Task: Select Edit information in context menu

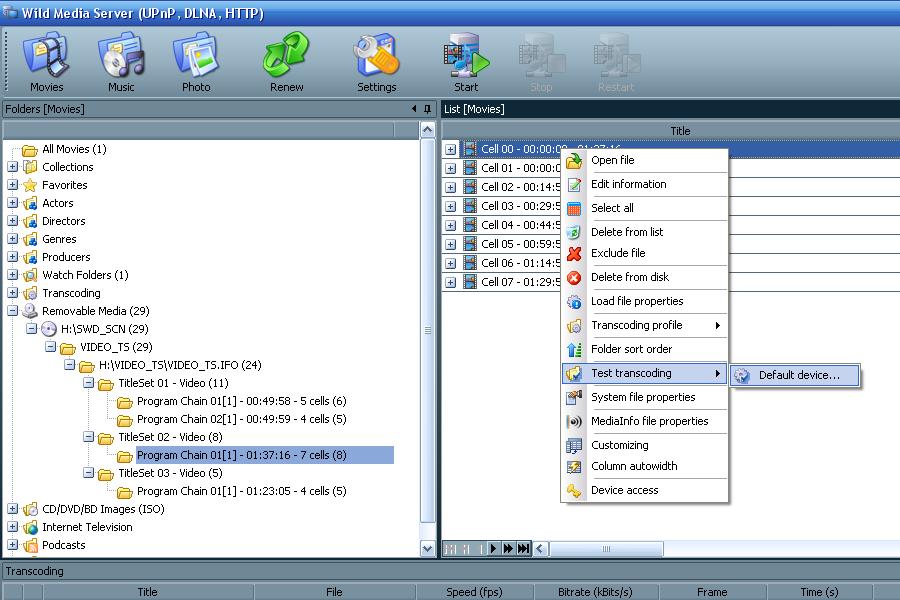Action: (628, 184)
